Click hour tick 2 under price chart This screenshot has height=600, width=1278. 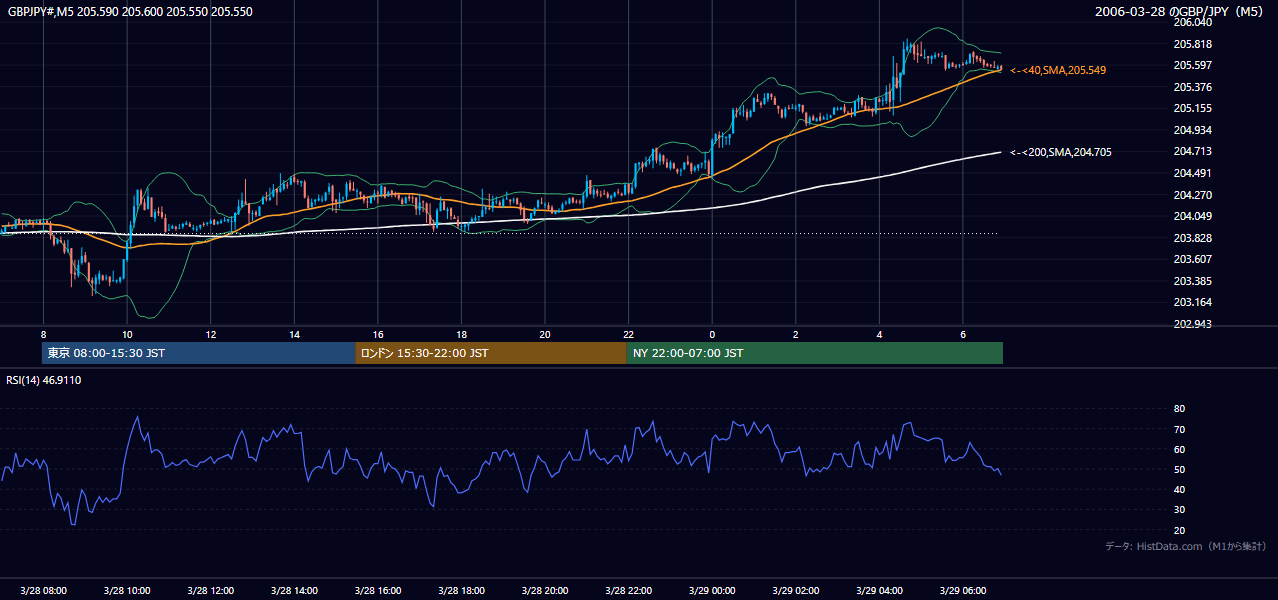coord(796,334)
